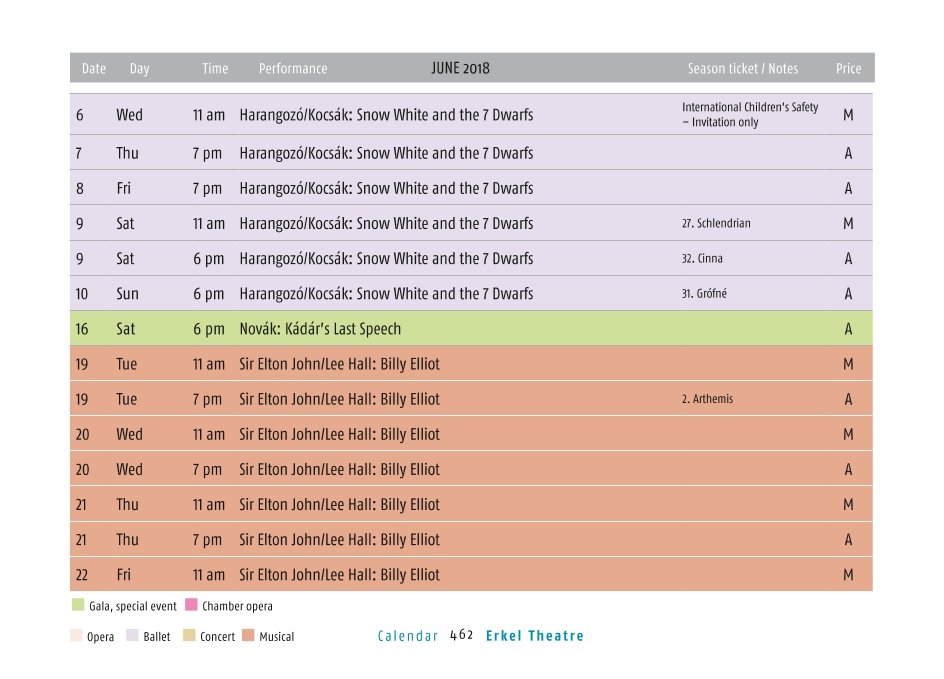Click the Erkel Theatre footer text
This screenshot has width=944, height=679.
[535, 636]
